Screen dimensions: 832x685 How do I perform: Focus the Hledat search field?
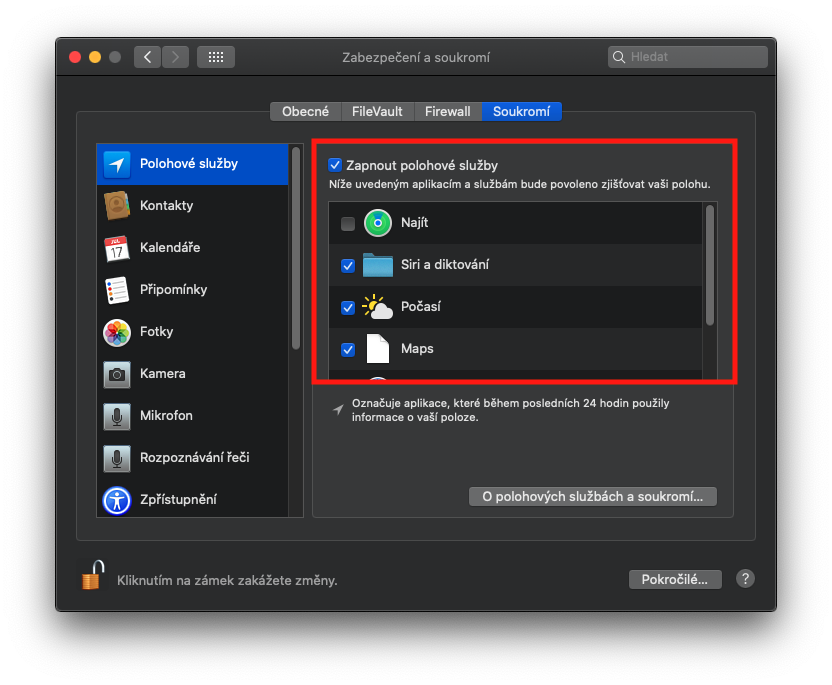688,57
